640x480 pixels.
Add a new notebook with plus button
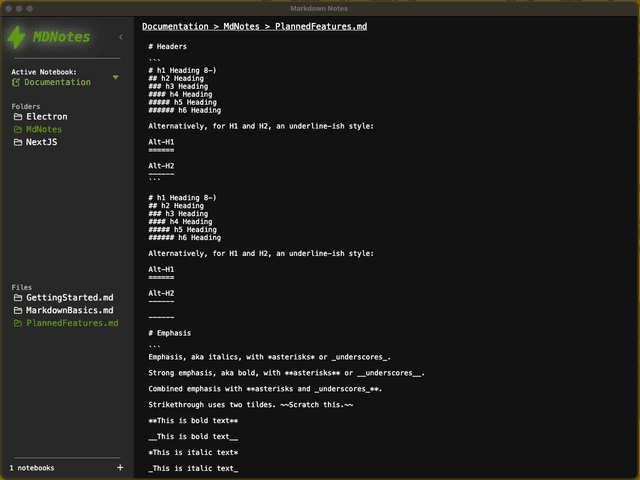(120, 467)
